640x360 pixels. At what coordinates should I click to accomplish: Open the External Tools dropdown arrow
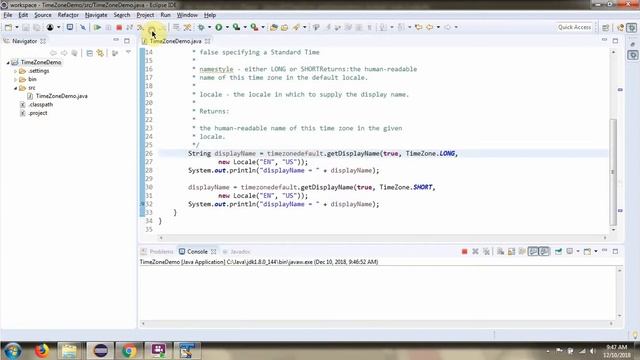pos(263,27)
